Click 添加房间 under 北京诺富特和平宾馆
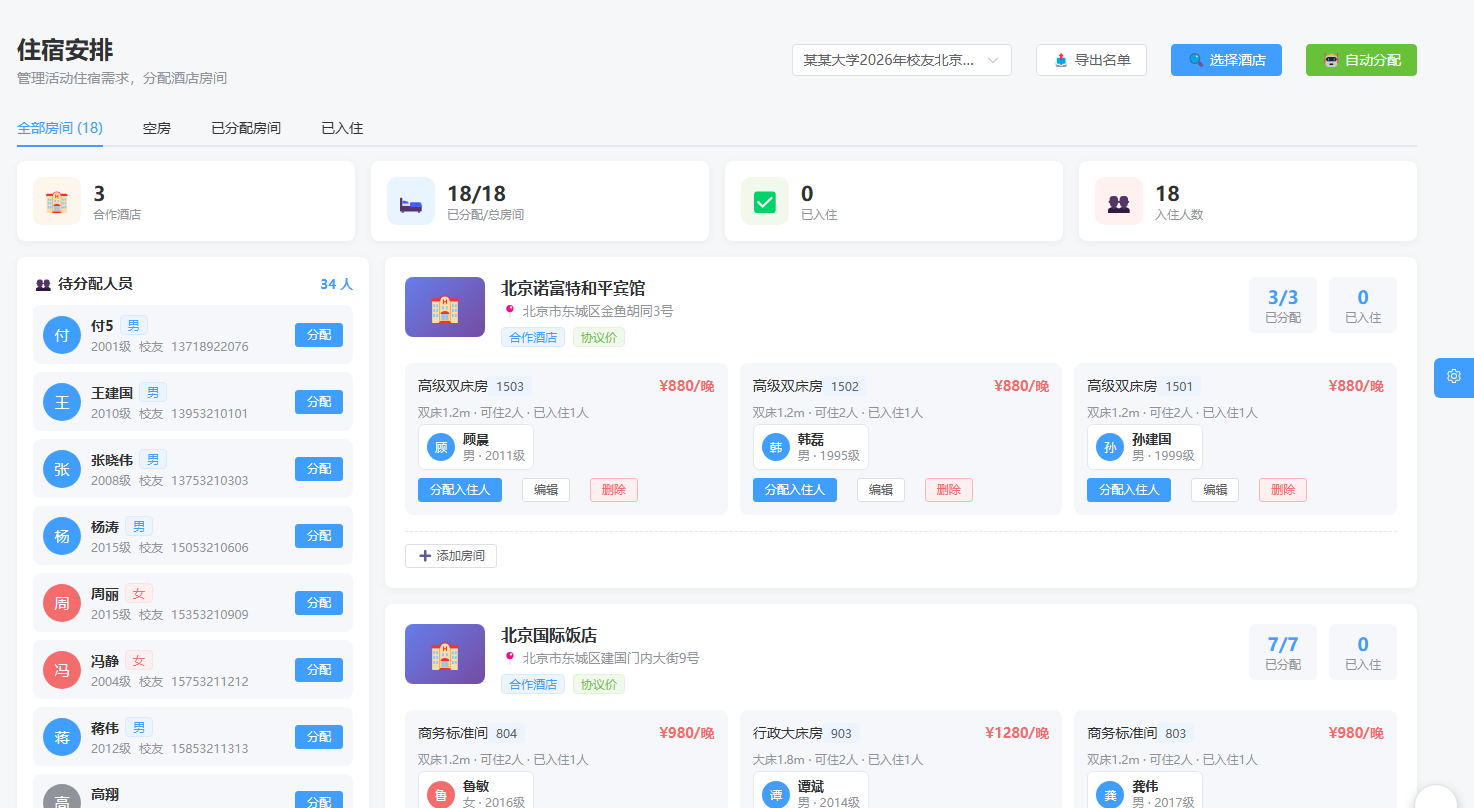 451,556
